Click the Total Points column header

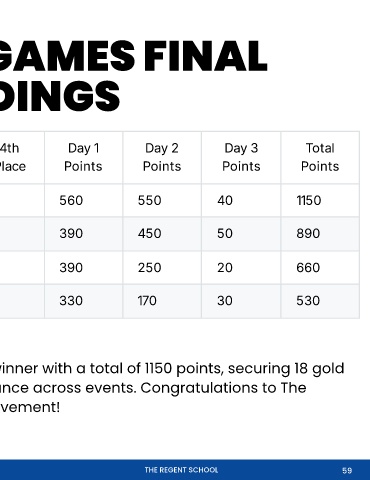point(320,157)
